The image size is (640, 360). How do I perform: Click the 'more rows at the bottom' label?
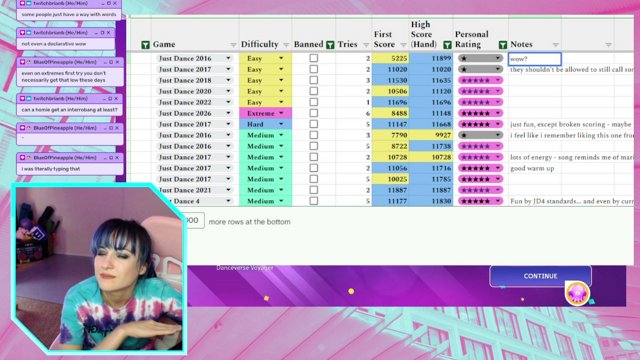[249, 222]
